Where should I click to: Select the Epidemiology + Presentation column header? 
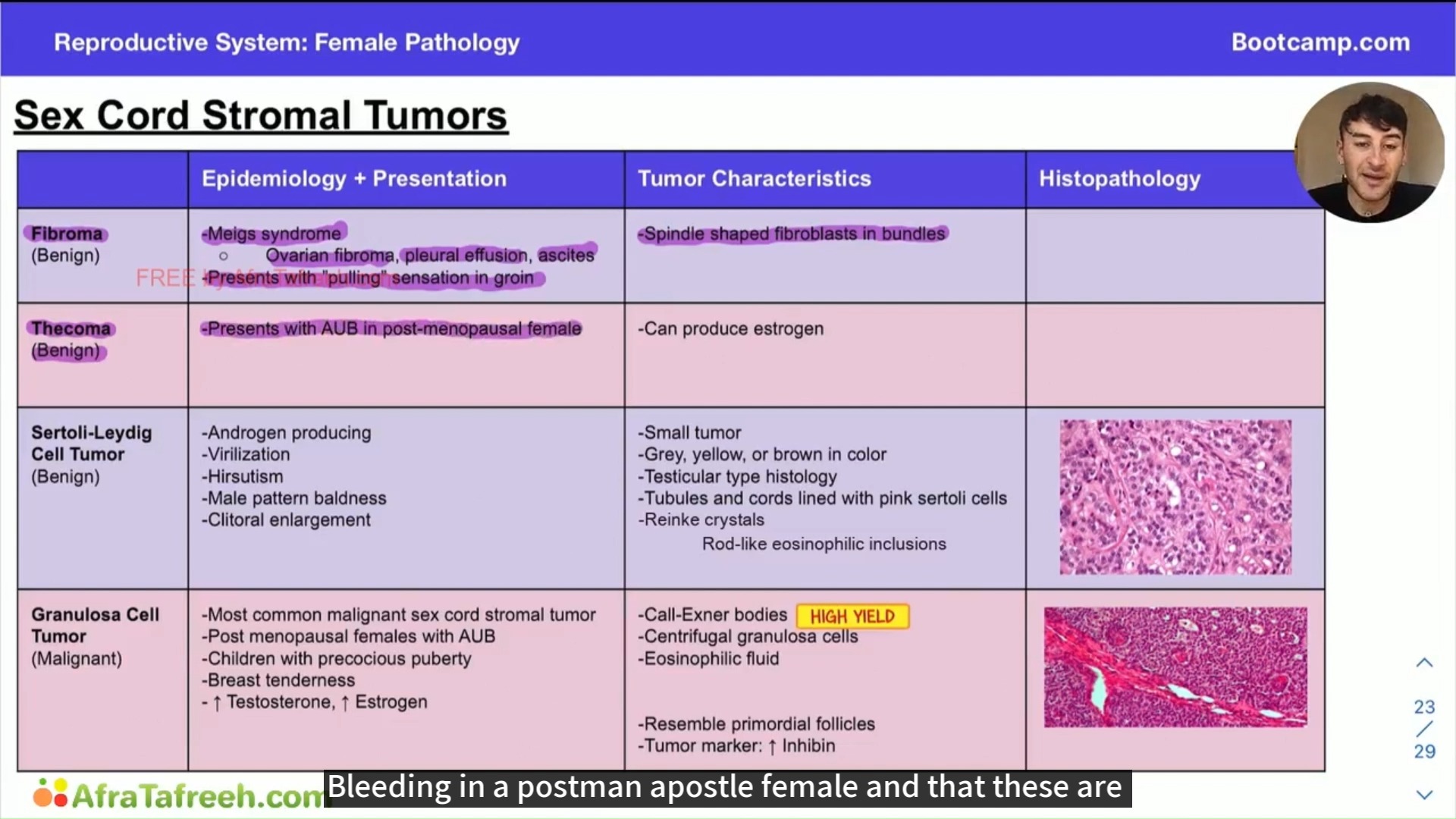tap(354, 178)
